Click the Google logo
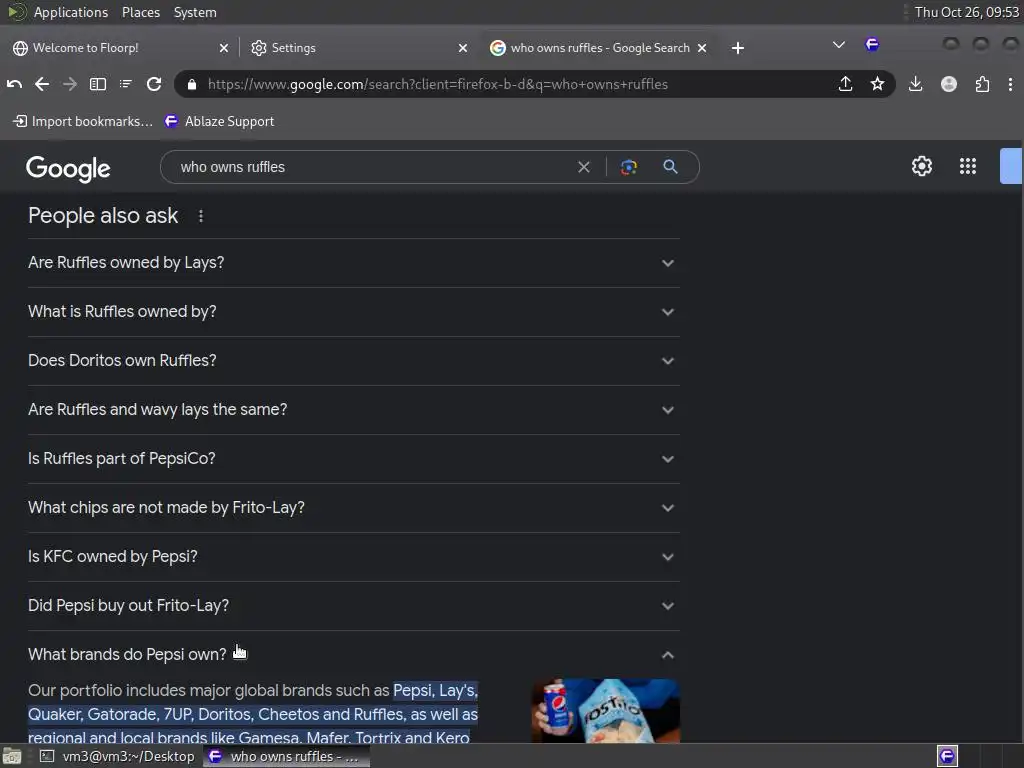The image size is (1024, 768). coord(68,168)
